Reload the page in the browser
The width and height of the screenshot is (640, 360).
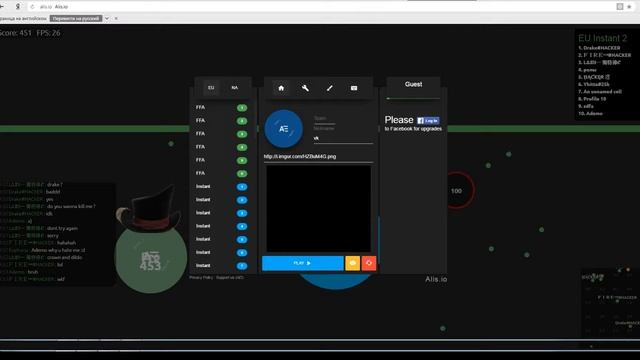[x=32, y=7]
